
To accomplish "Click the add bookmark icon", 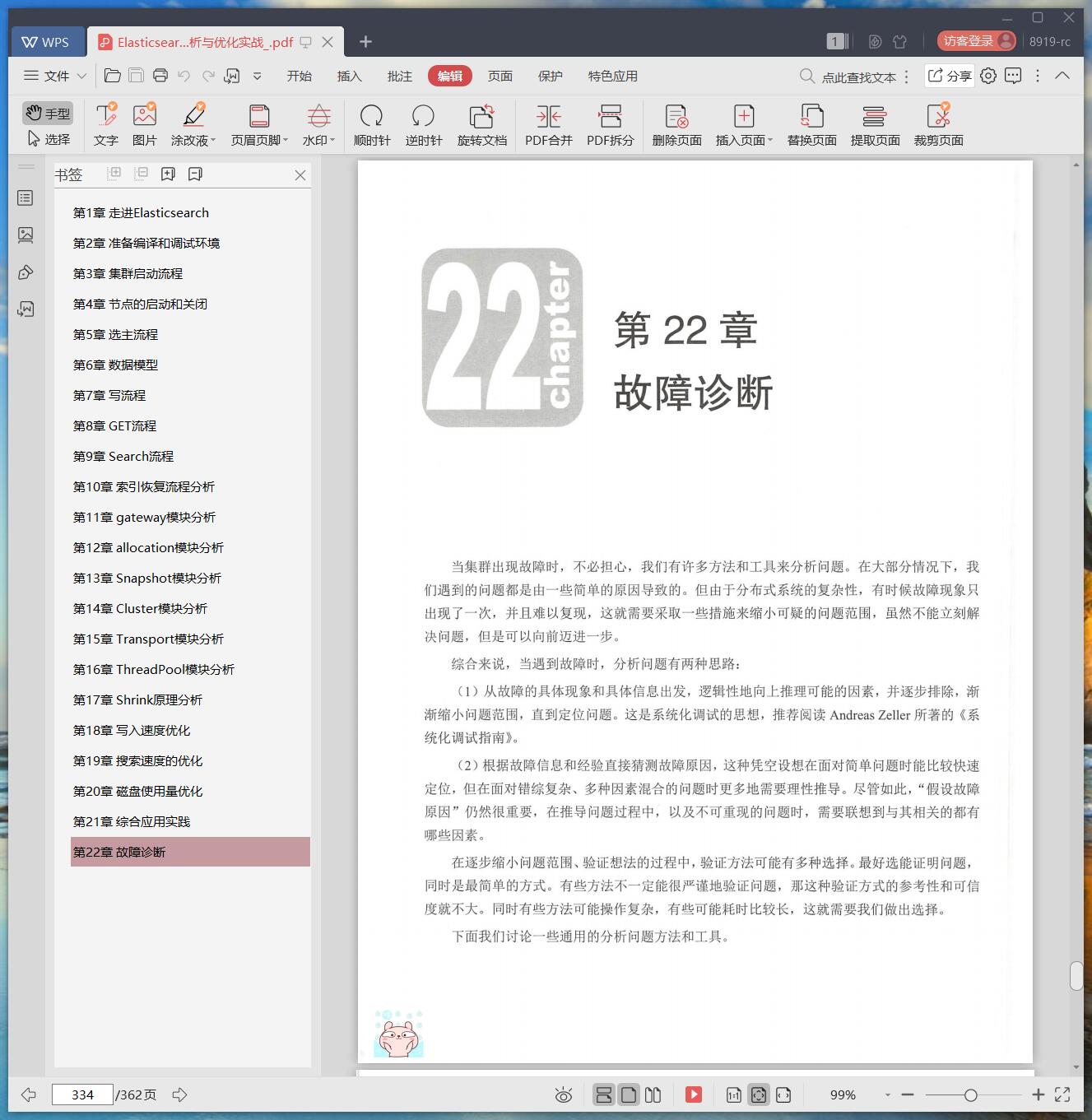I will 168,174.
